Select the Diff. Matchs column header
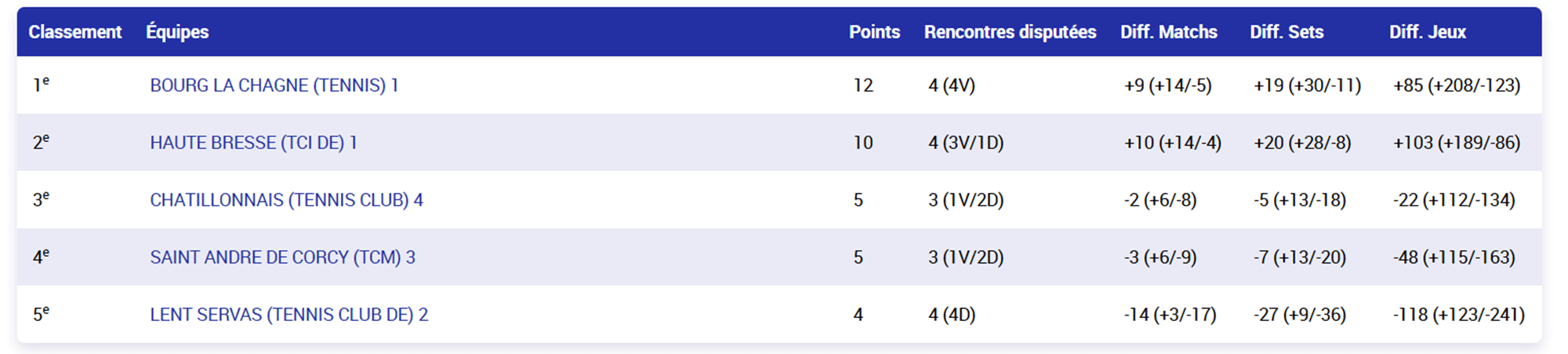This screenshot has height=354, width=1568. click(1168, 32)
